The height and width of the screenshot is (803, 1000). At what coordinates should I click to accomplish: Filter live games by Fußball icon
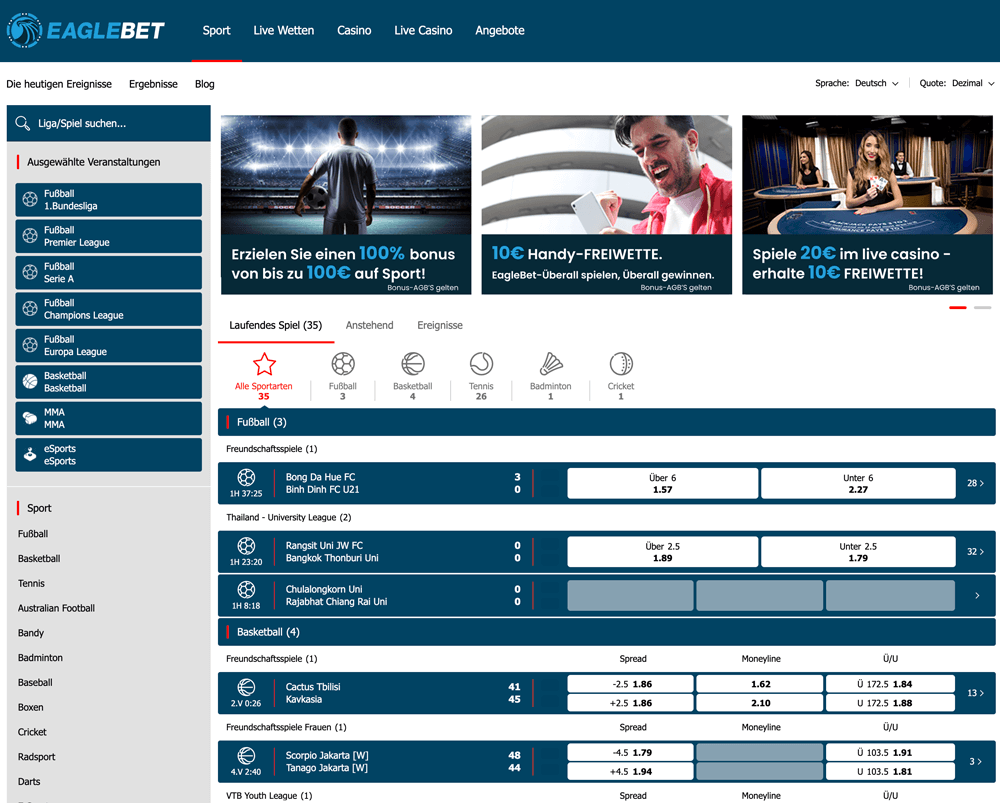click(342, 364)
